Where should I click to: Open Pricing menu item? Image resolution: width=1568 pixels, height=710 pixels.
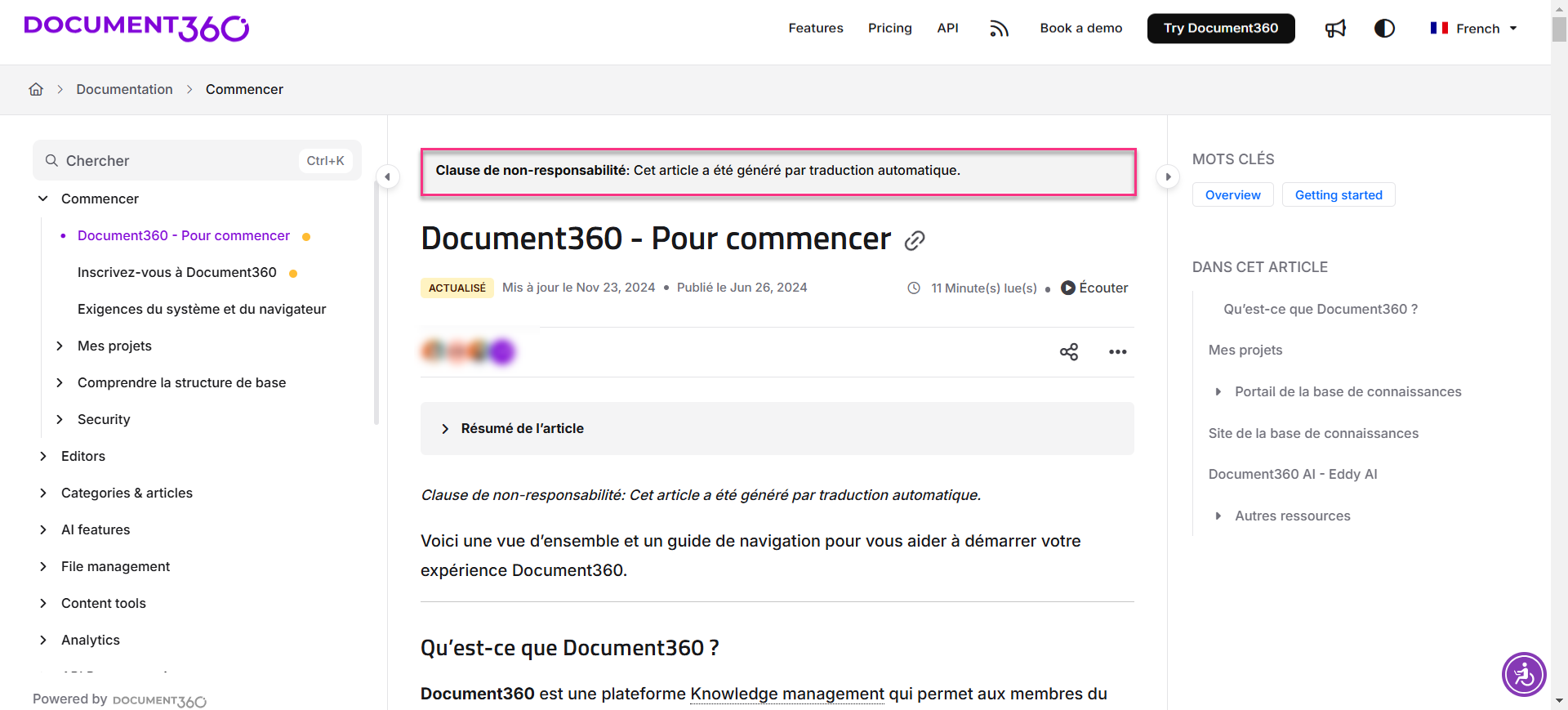click(x=890, y=28)
